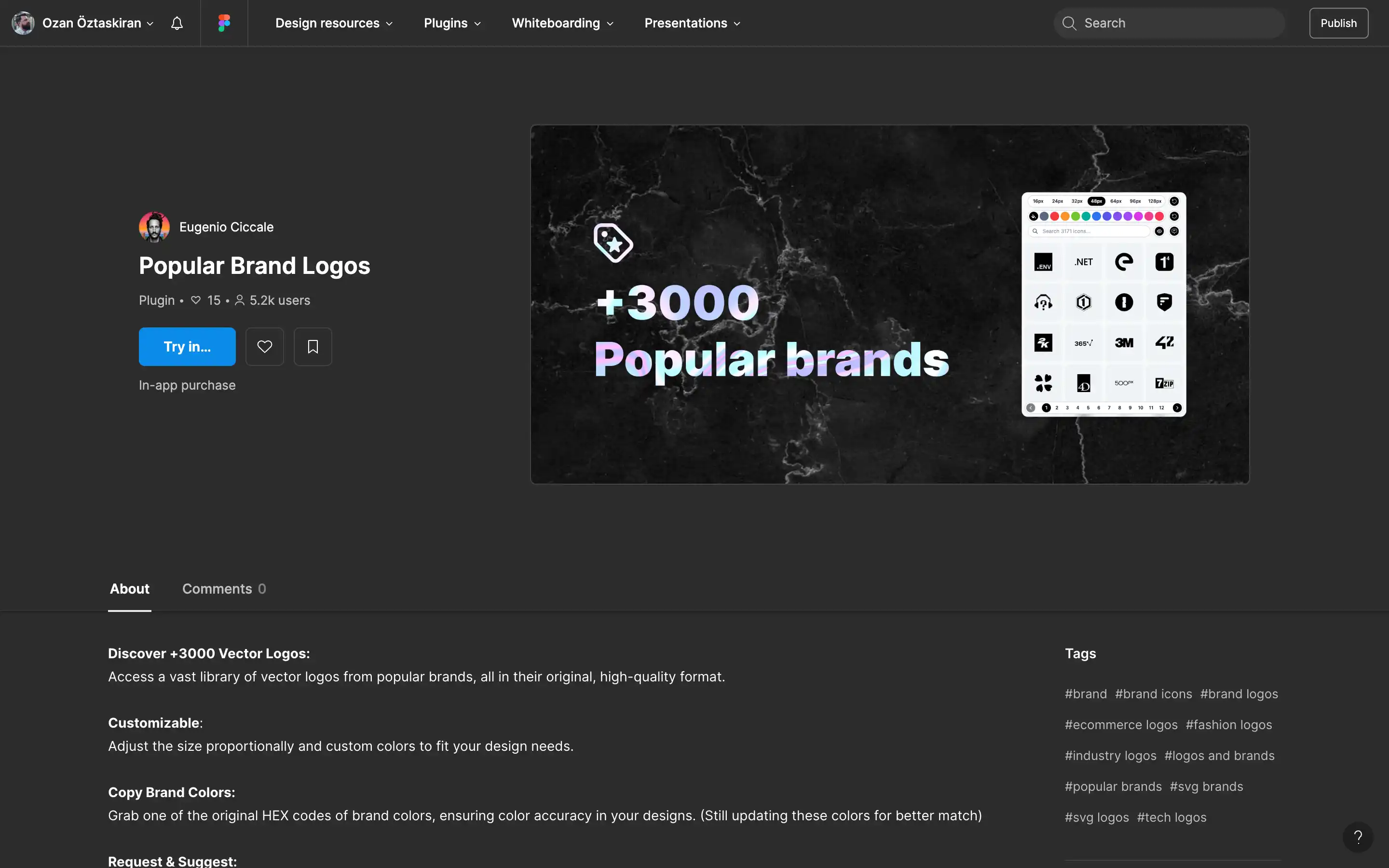
Task: Switch to the About tab
Action: (130, 589)
